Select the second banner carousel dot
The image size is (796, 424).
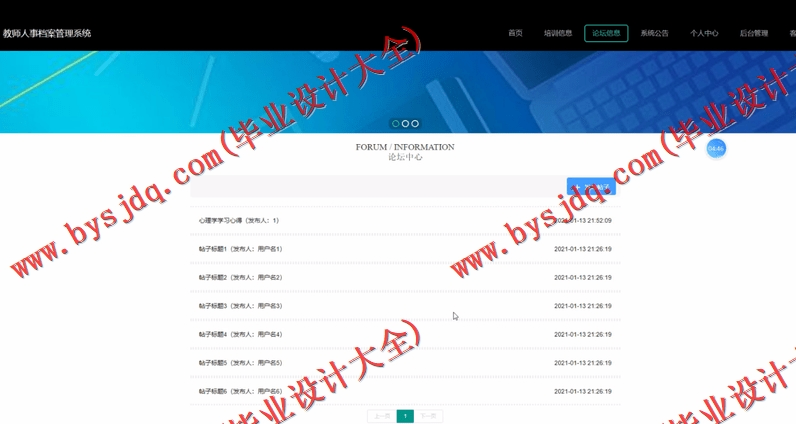click(405, 123)
